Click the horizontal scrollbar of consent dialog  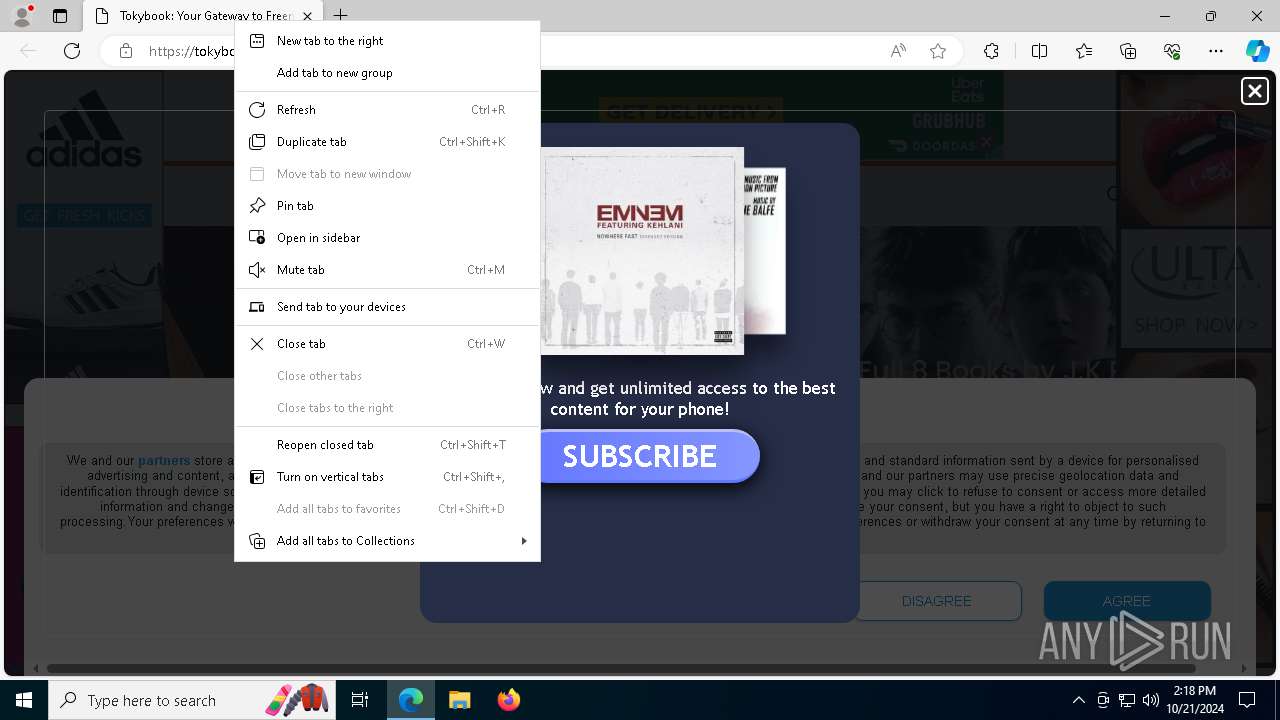[x=620, y=668]
